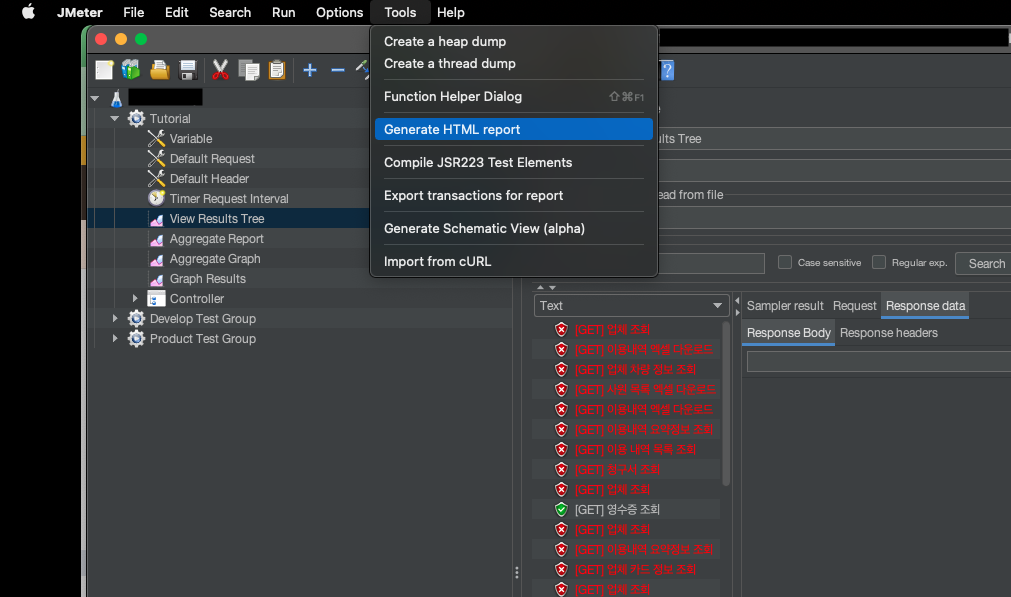Screen dimensions: 1011x597
Task: Collapse the Tutorial thread group
Action: click(115, 118)
